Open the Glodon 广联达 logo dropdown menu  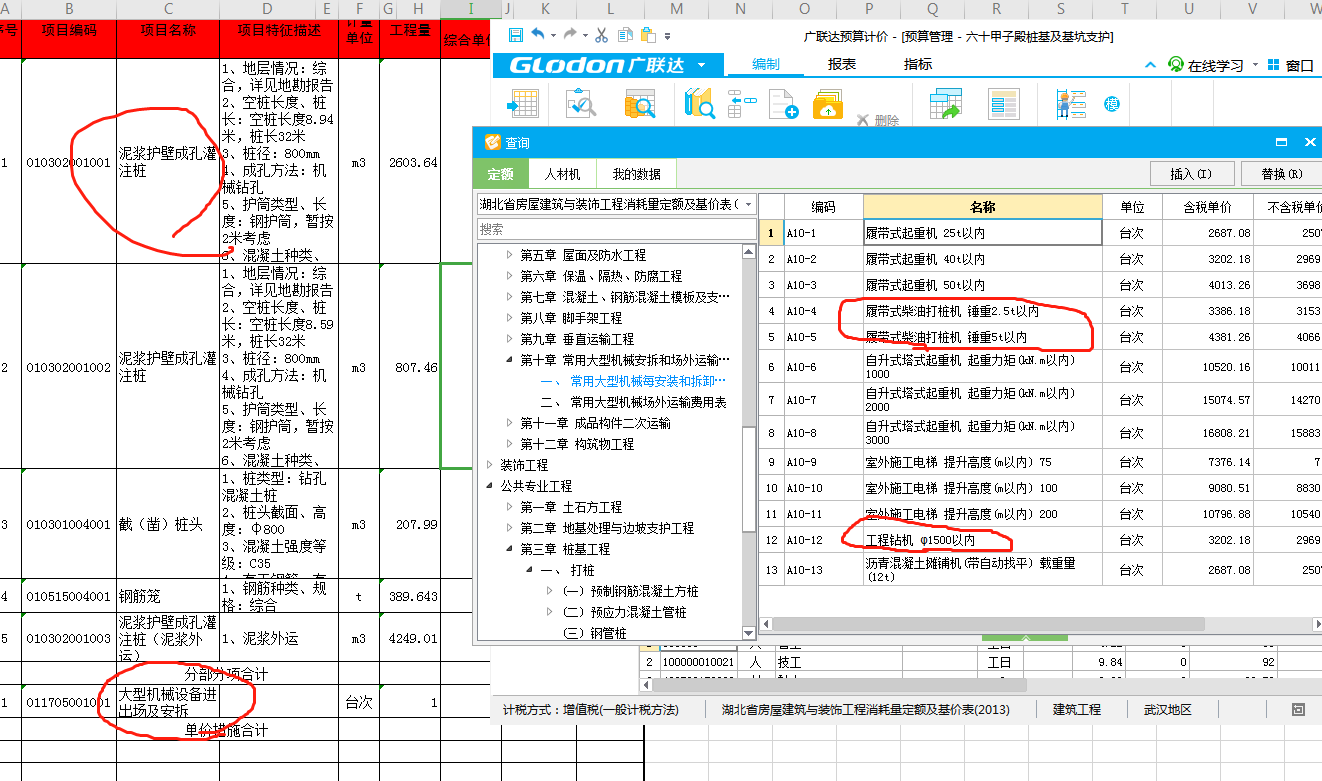point(701,65)
